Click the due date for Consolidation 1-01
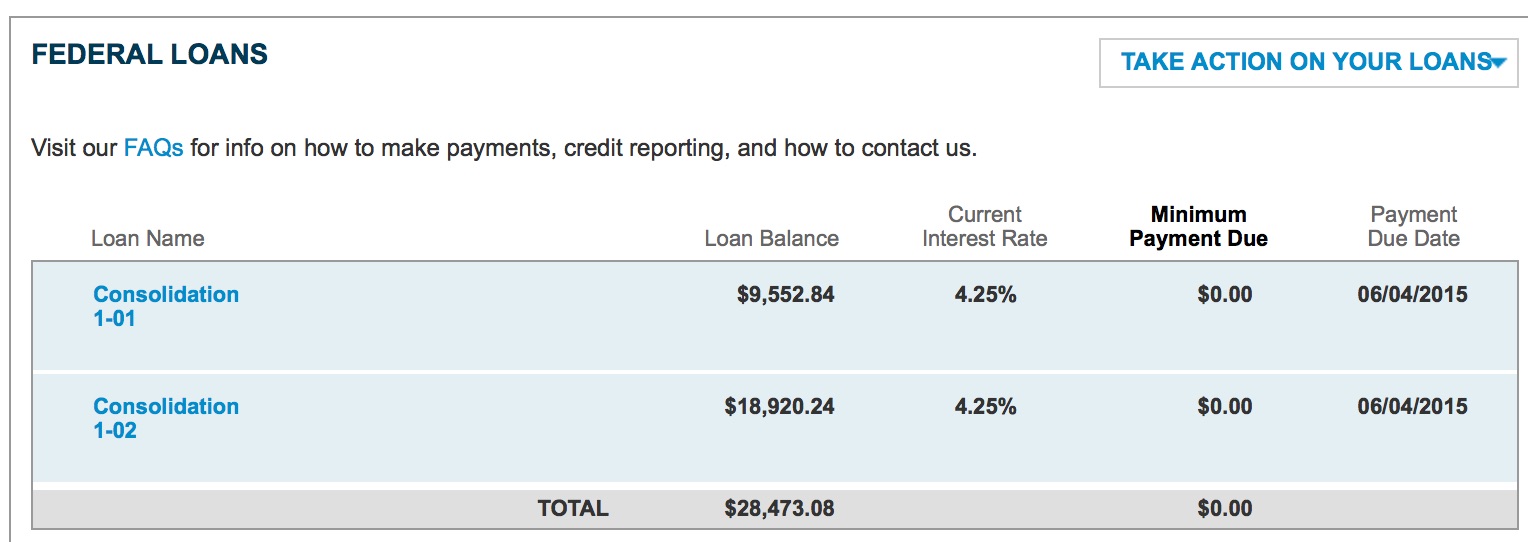 tap(1412, 294)
